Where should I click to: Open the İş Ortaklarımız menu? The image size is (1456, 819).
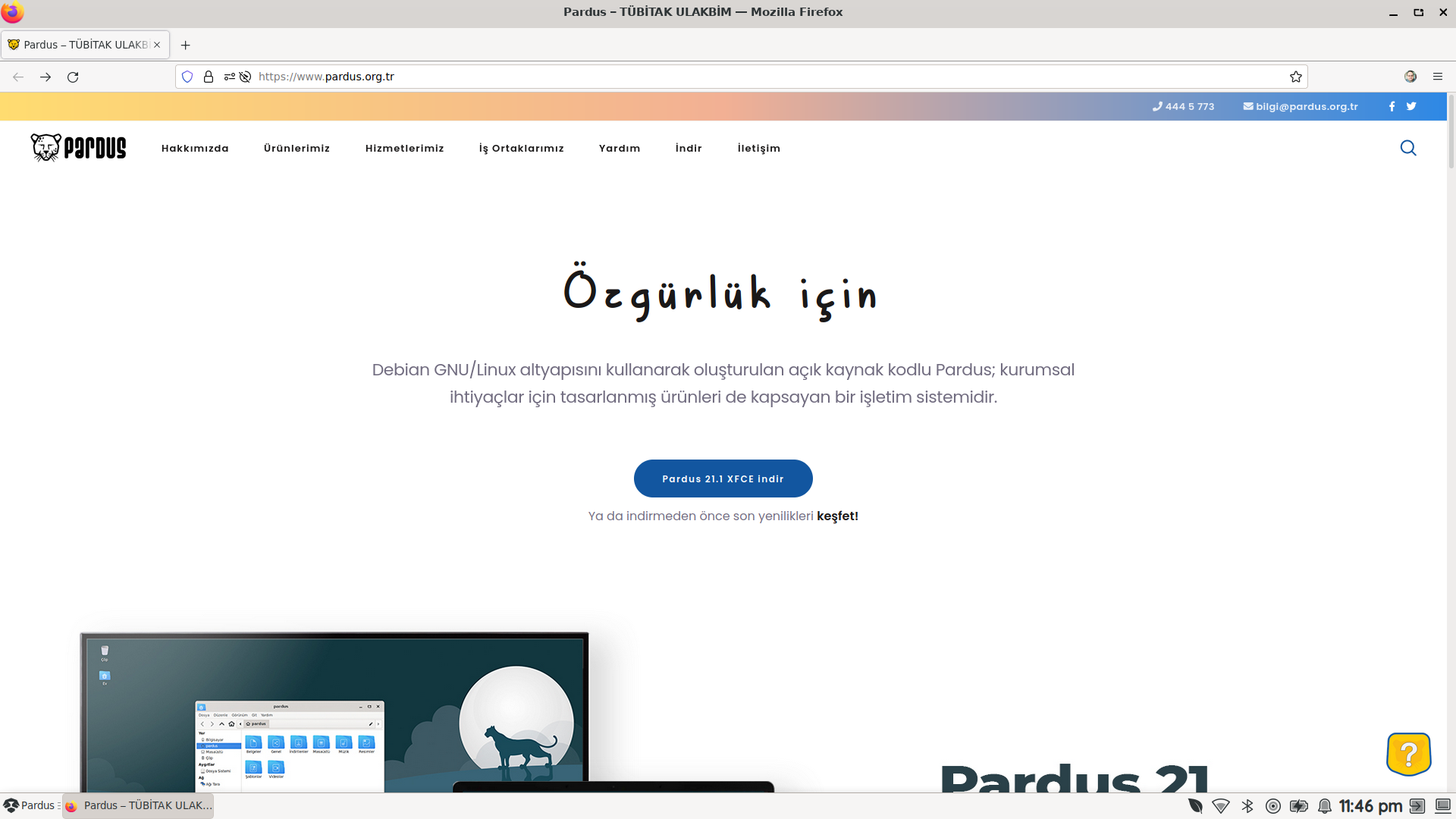pos(521,148)
